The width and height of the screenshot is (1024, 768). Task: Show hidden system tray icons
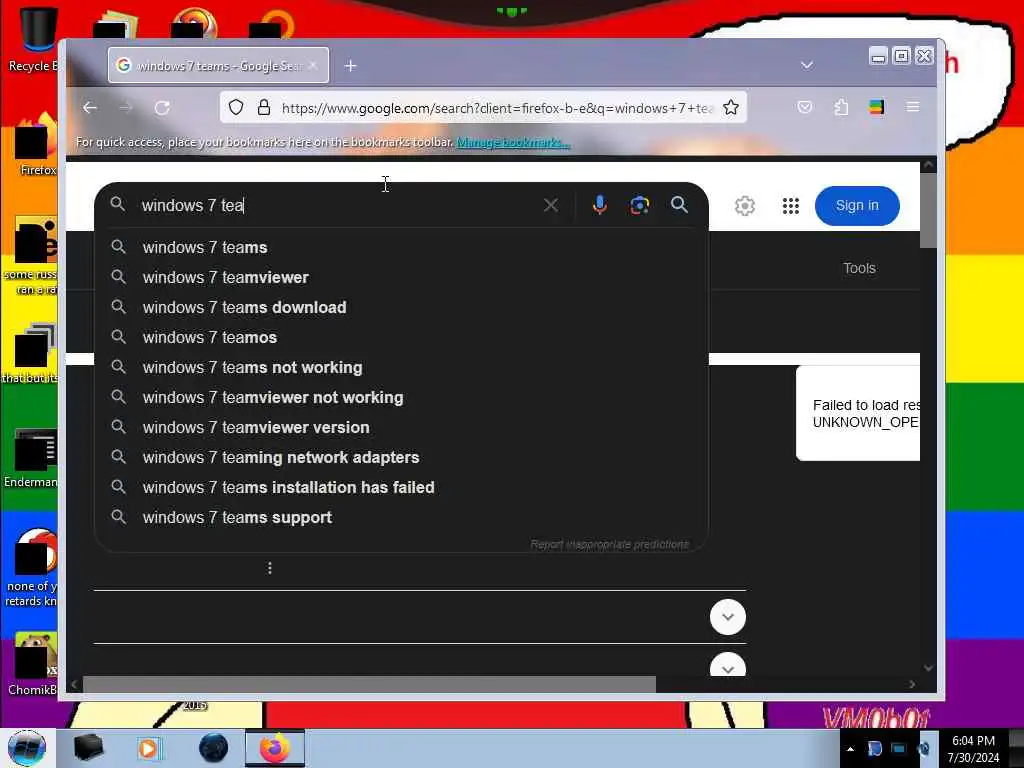[850, 749]
